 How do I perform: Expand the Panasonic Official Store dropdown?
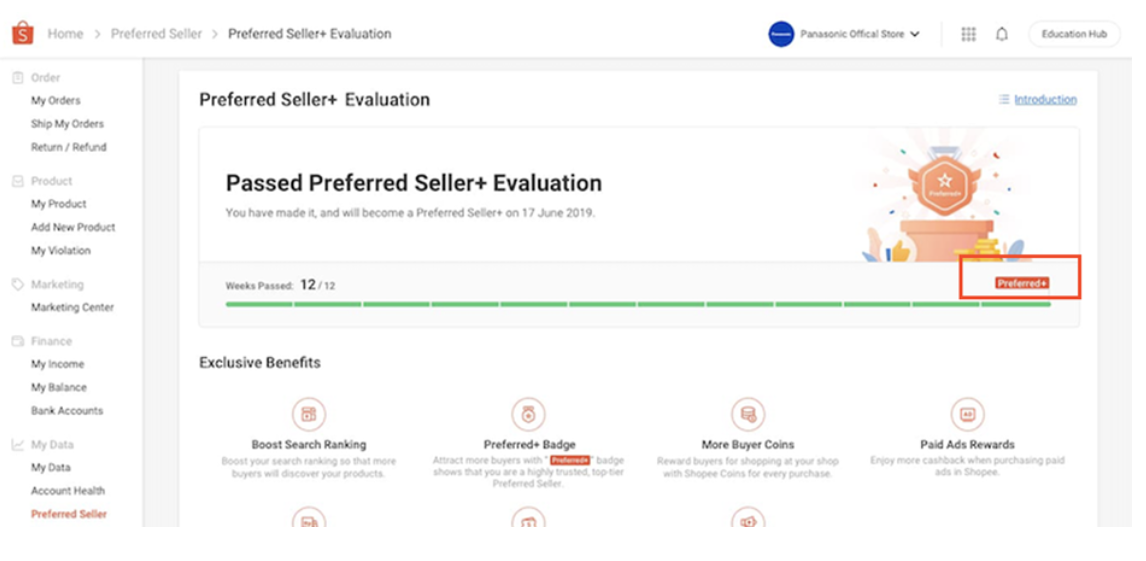click(914, 34)
